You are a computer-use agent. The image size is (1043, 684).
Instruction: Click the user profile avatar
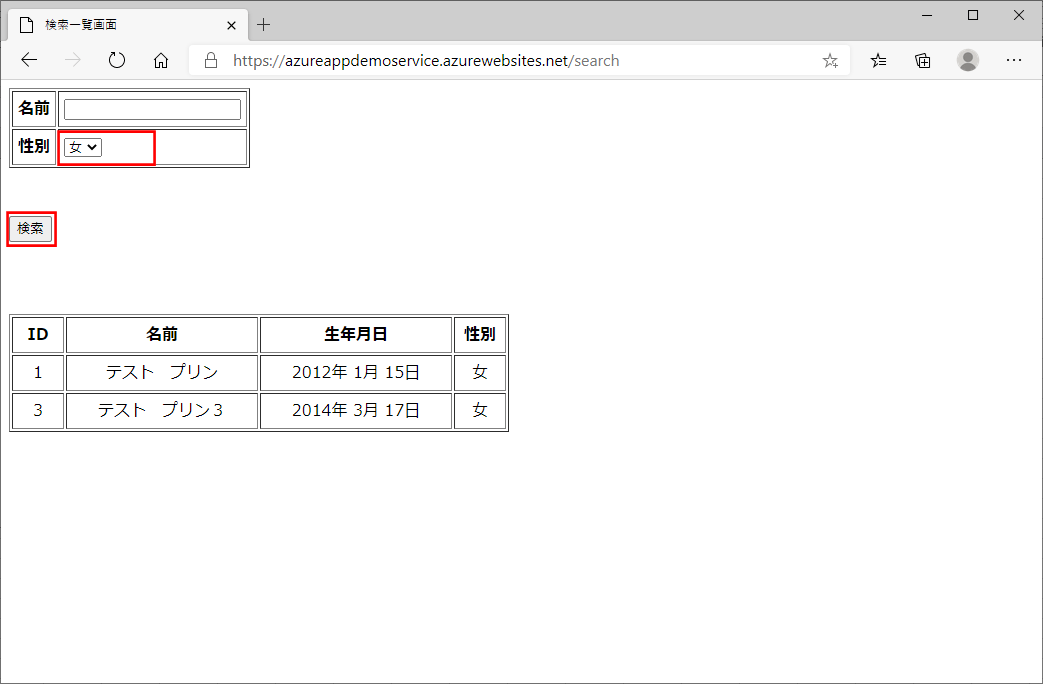968,60
